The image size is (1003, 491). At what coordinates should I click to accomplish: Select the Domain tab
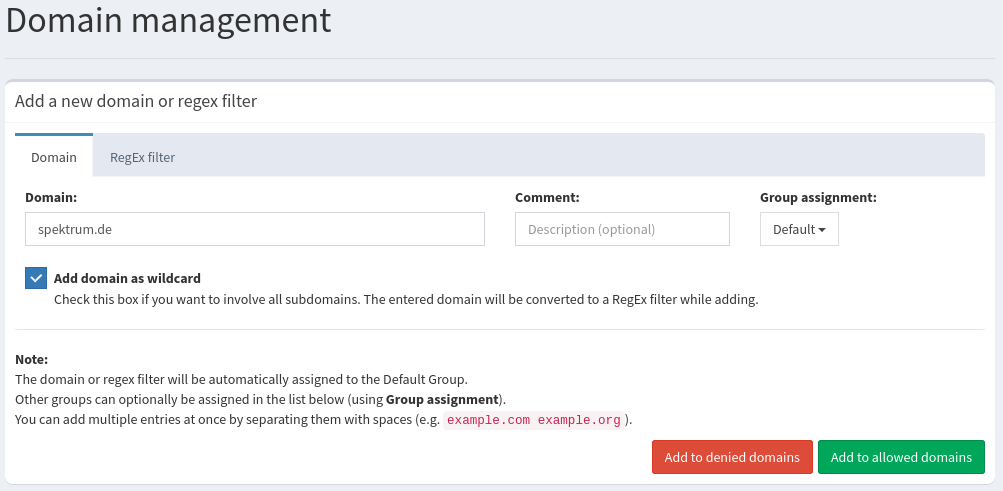(x=54, y=157)
